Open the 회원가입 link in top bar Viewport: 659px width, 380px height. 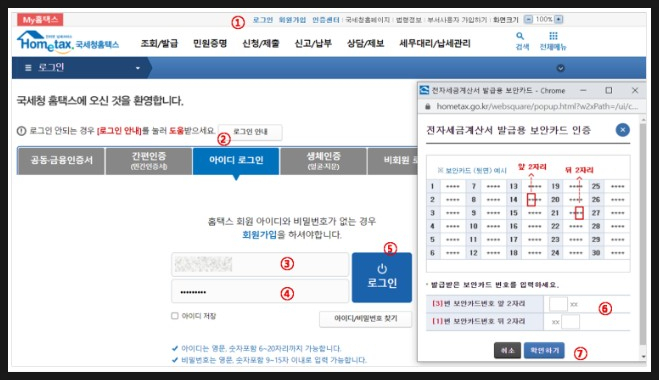tap(292, 20)
